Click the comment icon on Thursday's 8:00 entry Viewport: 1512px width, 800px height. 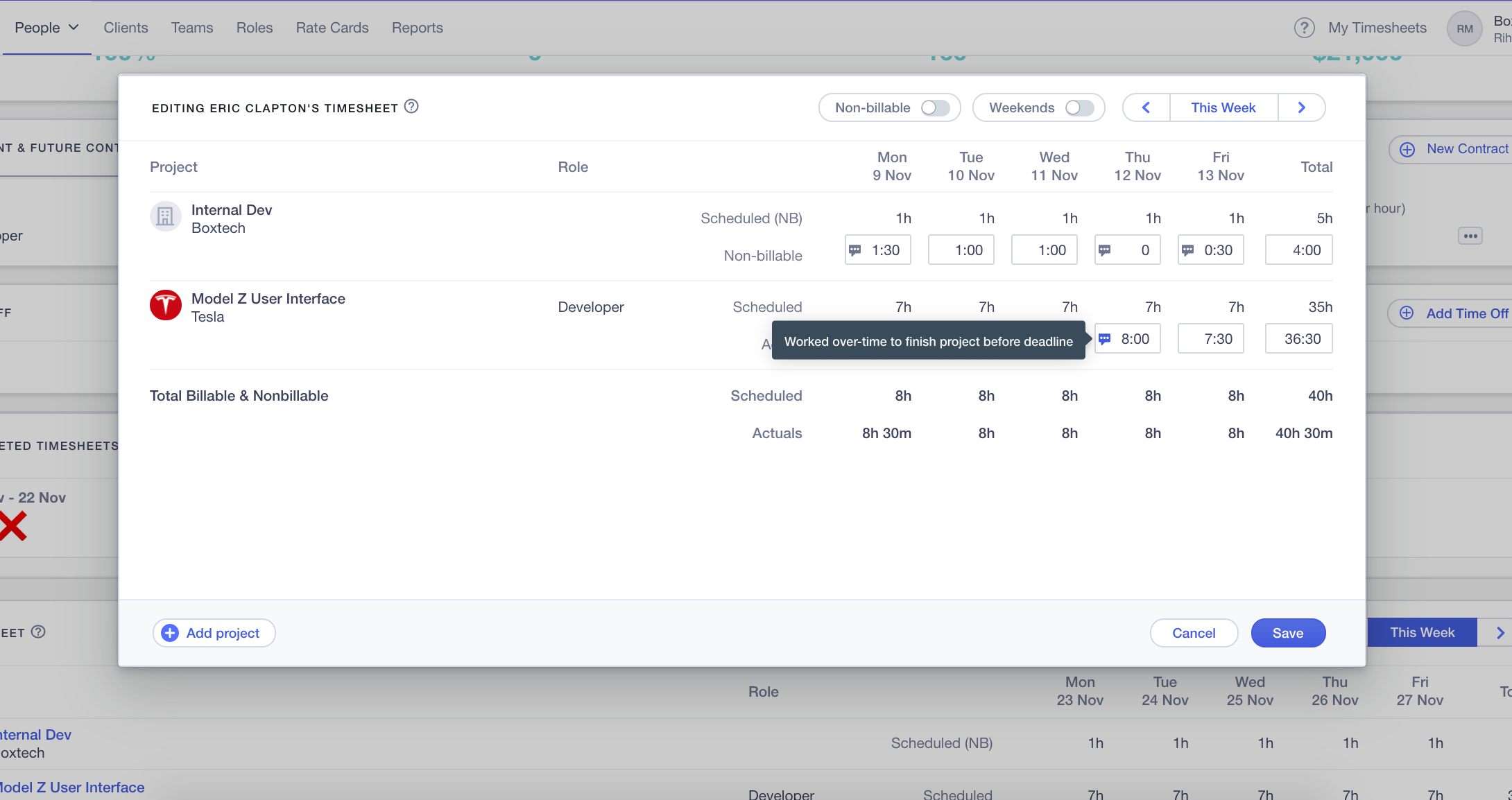click(x=1105, y=338)
